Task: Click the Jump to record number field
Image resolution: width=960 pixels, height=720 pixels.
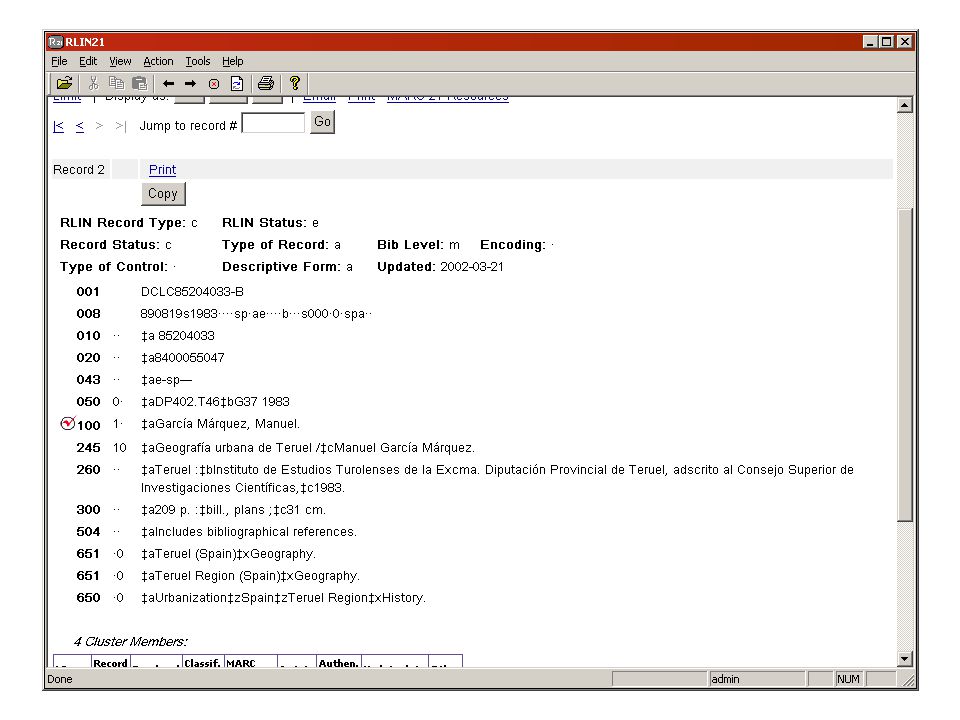Action: coord(273,123)
